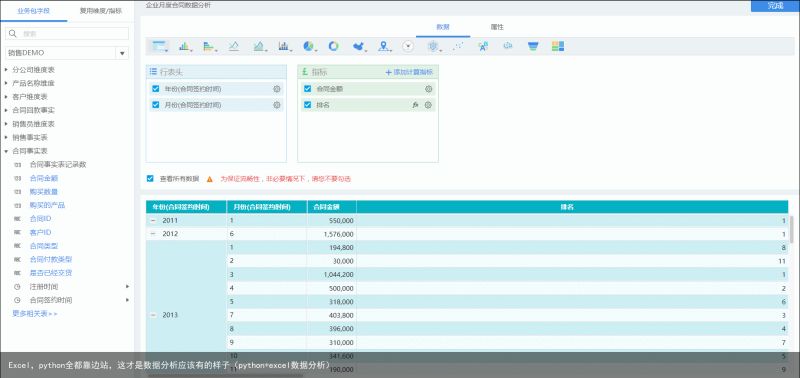This screenshot has height=378, width=800.
Task: Expand the 客户维度表 tree node
Action: coord(6,96)
